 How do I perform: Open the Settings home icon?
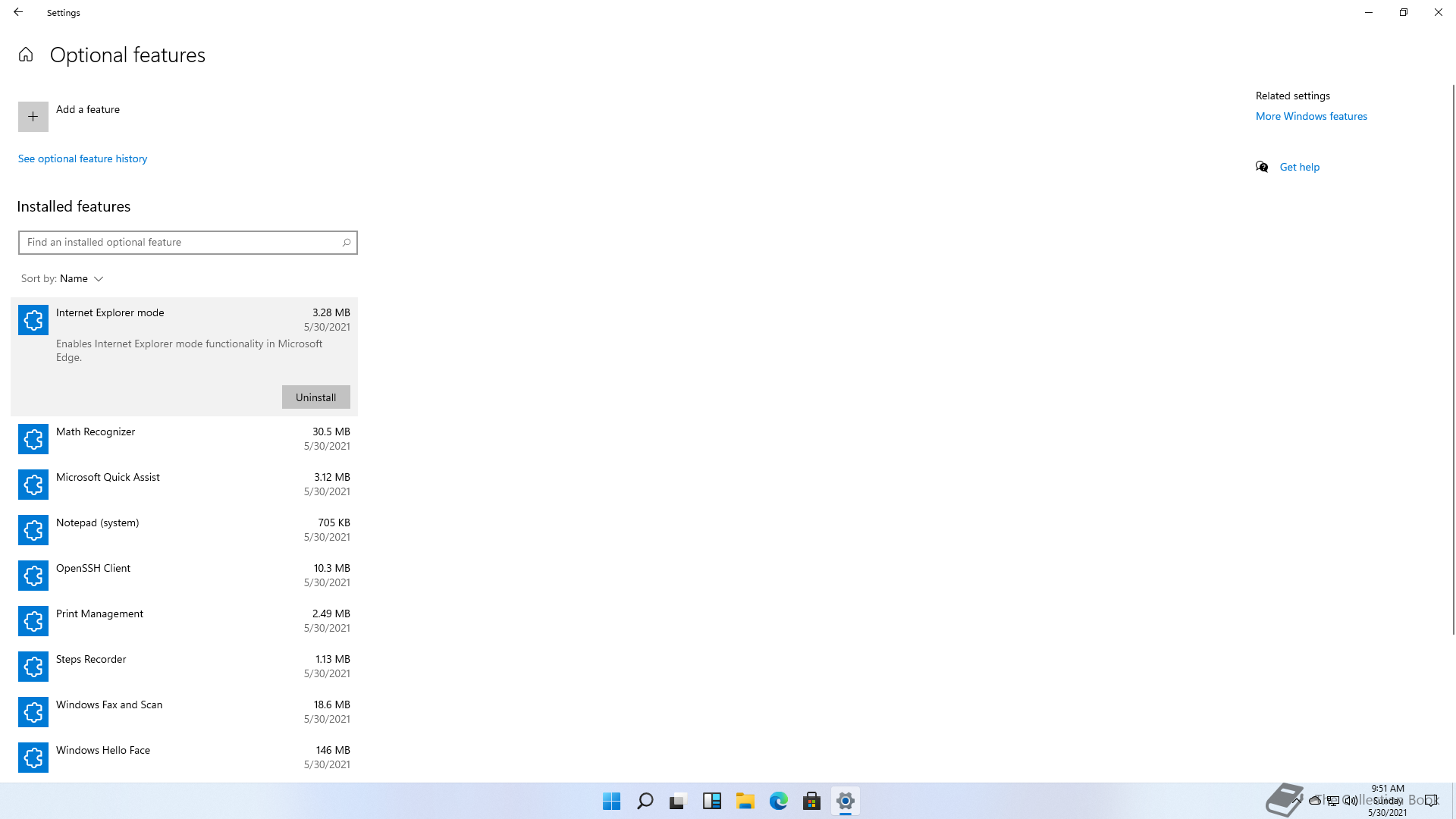(26, 55)
